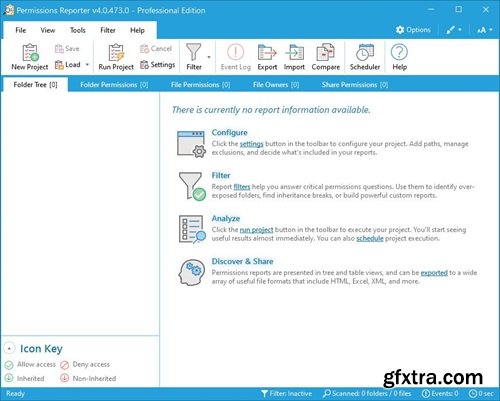Screen dimensions: 500x401
Task: Open project Settings in the toolbar
Action: pos(158,64)
